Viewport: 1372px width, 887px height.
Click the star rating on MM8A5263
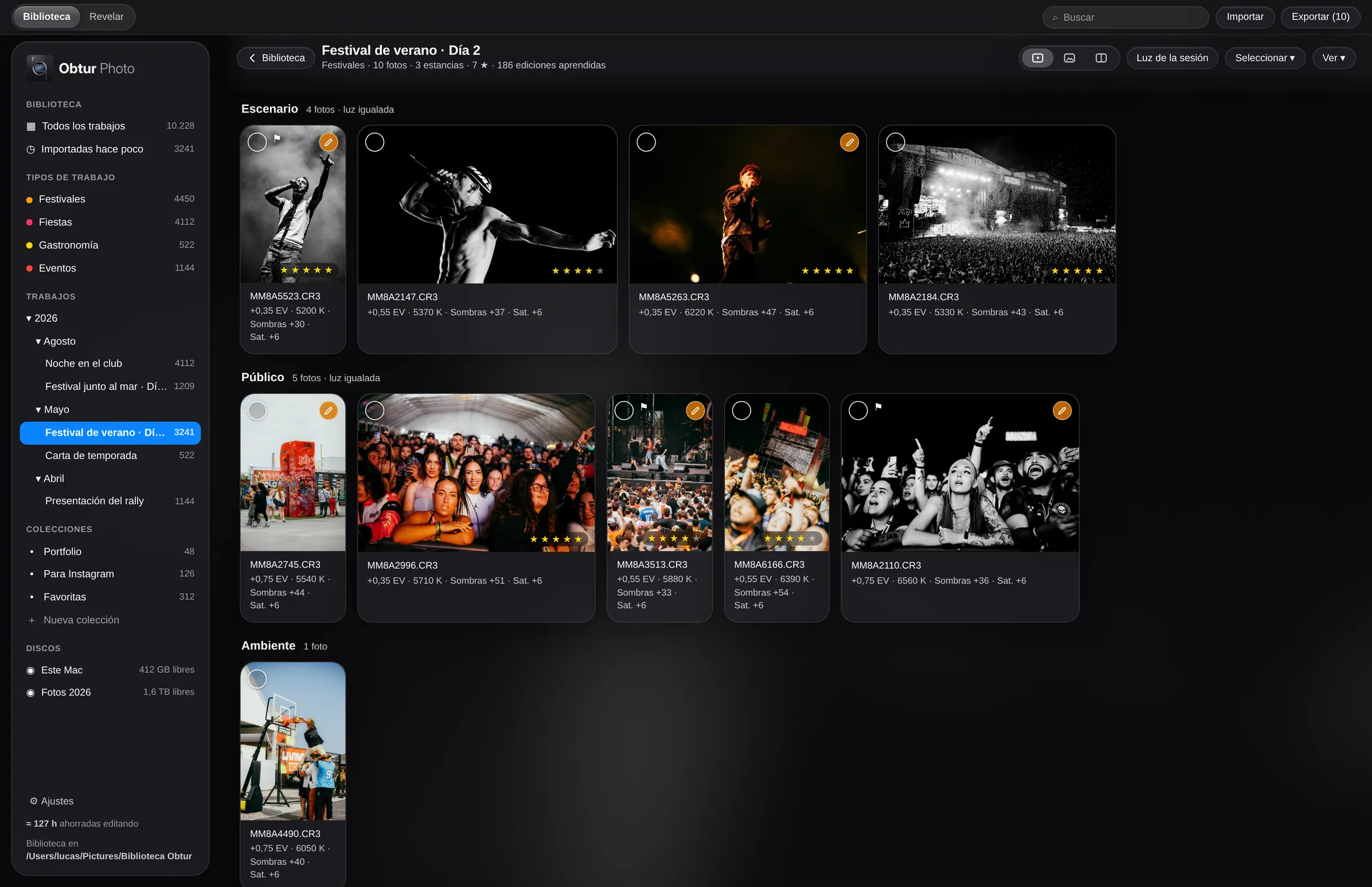pos(828,271)
